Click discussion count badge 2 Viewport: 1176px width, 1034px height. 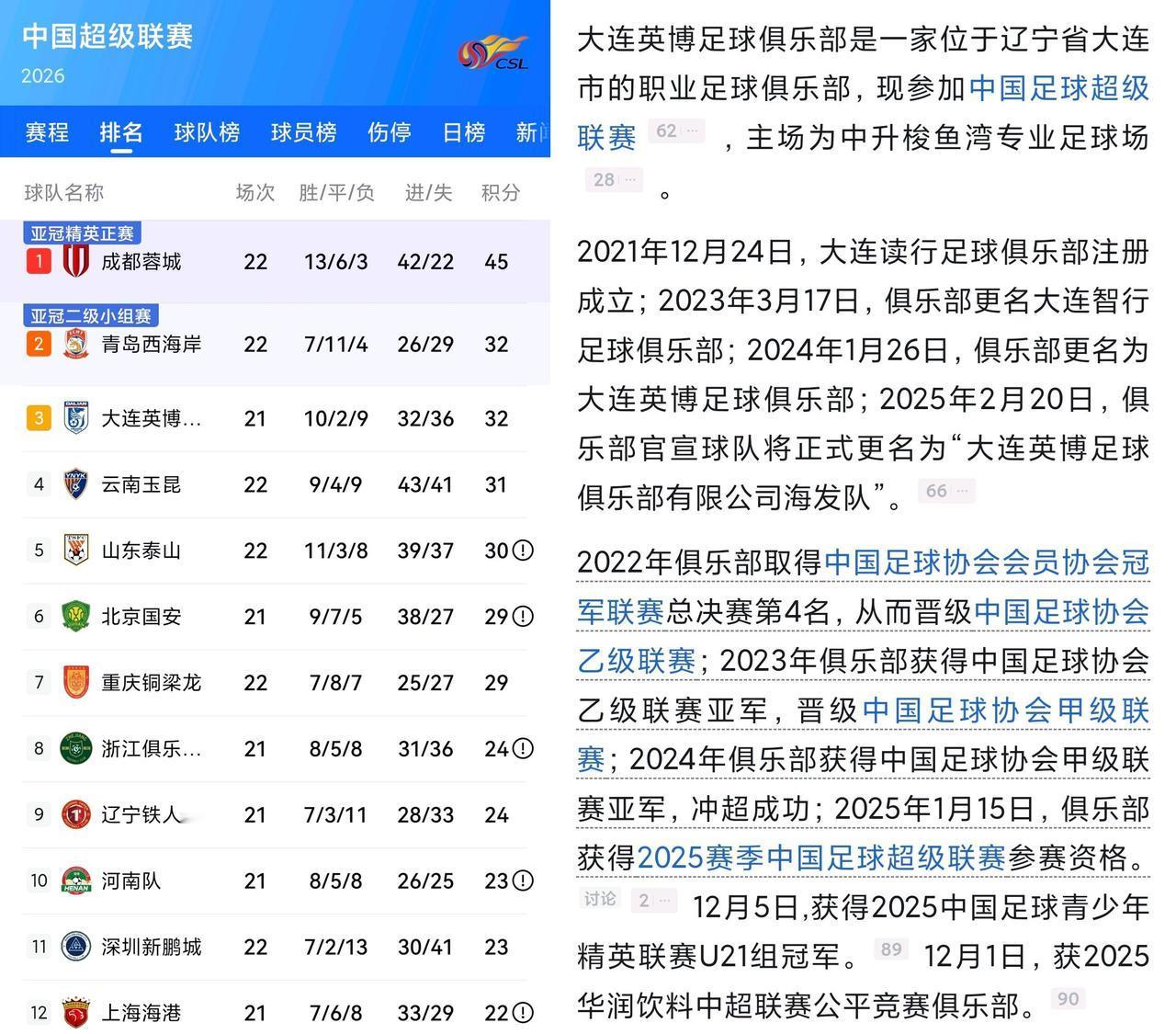click(655, 901)
